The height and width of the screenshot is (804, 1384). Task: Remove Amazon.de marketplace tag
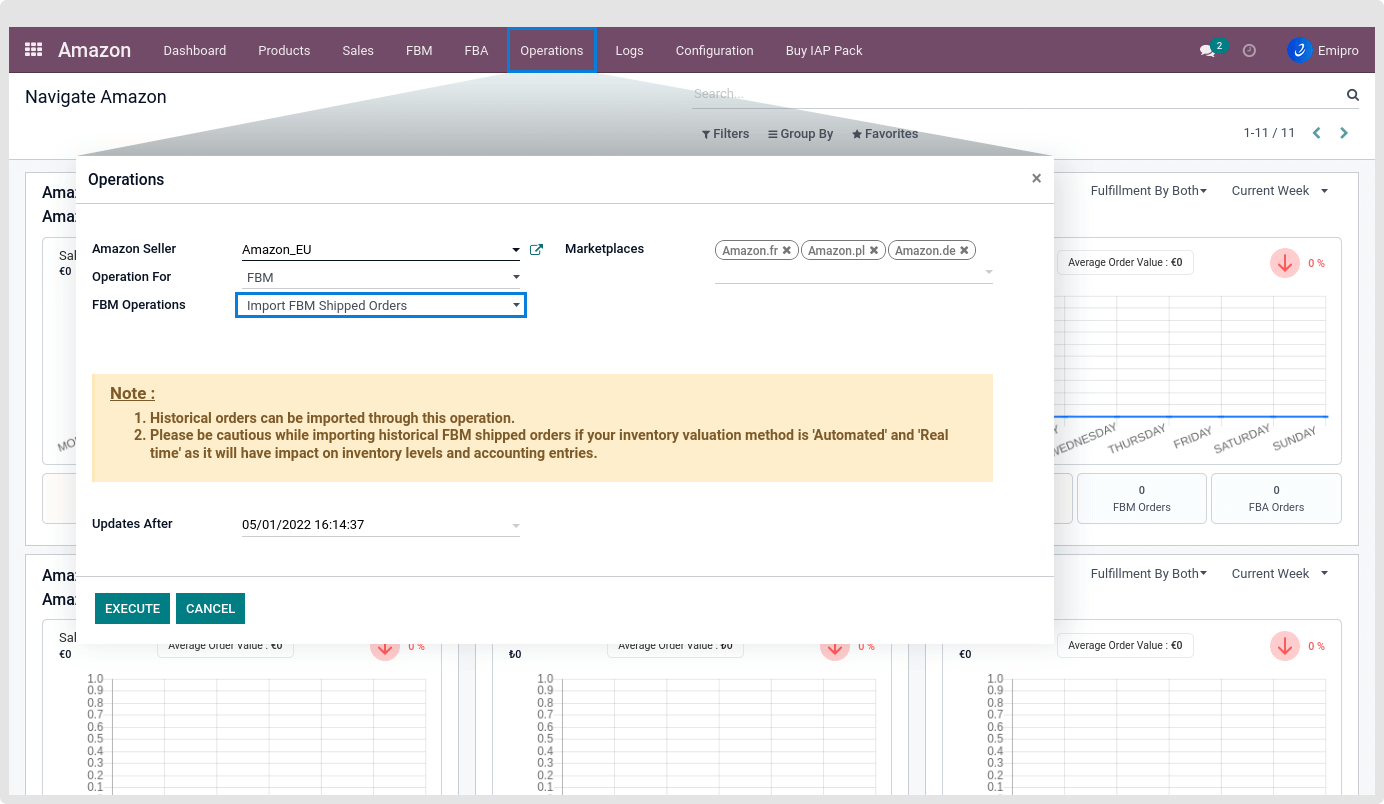pyautogui.click(x=964, y=251)
